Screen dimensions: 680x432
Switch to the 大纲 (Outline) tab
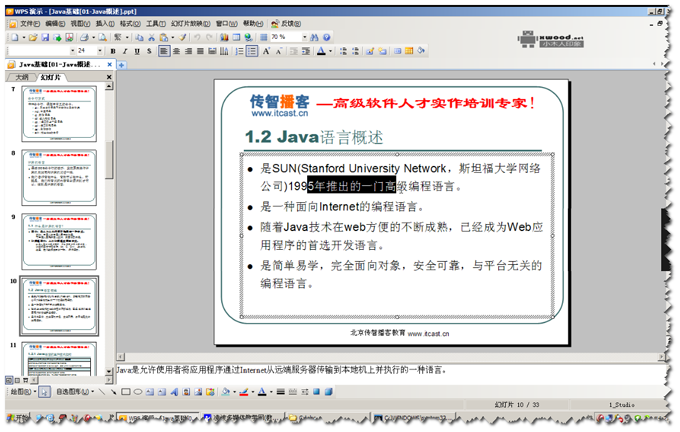point(21,77)
